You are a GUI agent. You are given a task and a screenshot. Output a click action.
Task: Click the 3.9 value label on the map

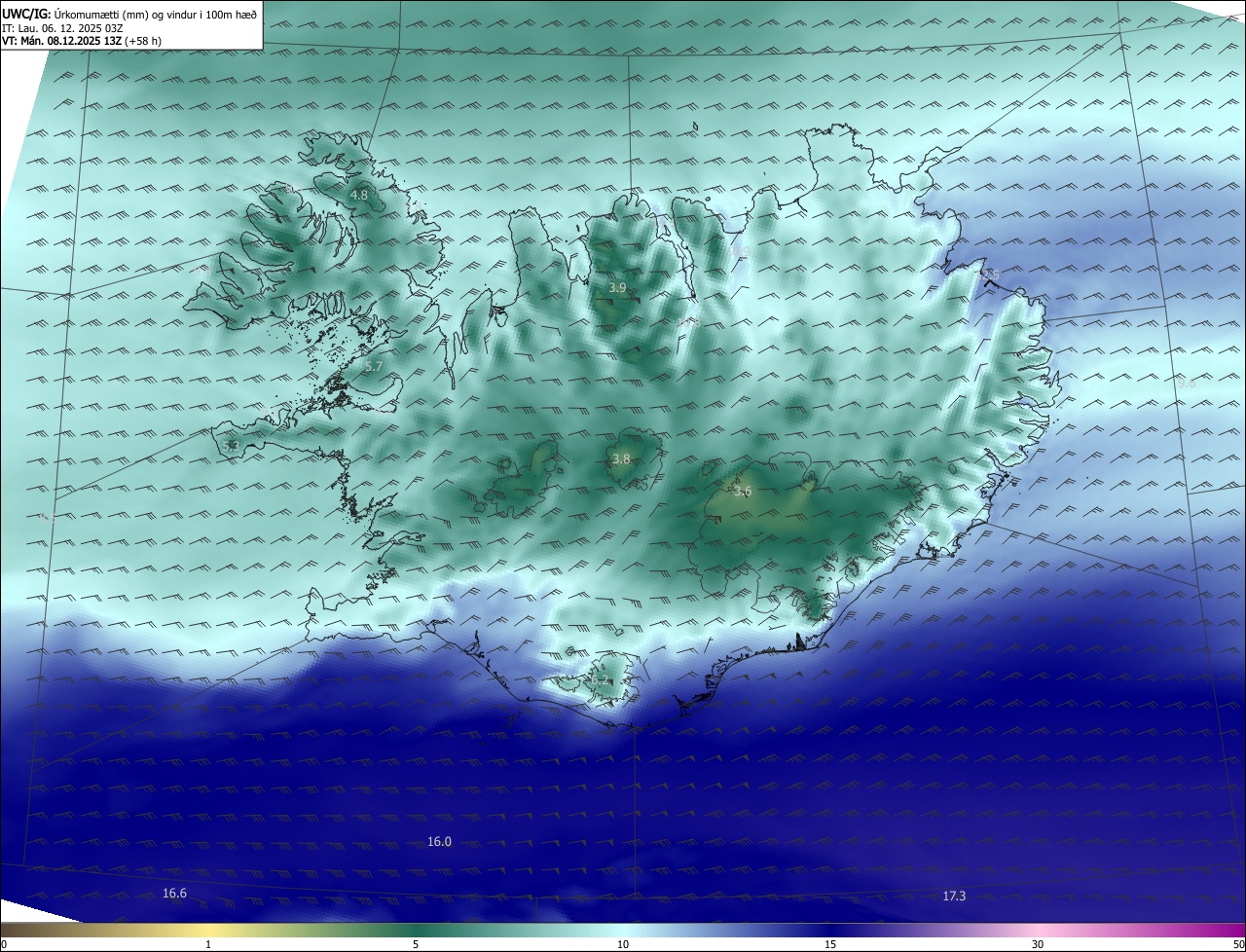pos(618,287)
